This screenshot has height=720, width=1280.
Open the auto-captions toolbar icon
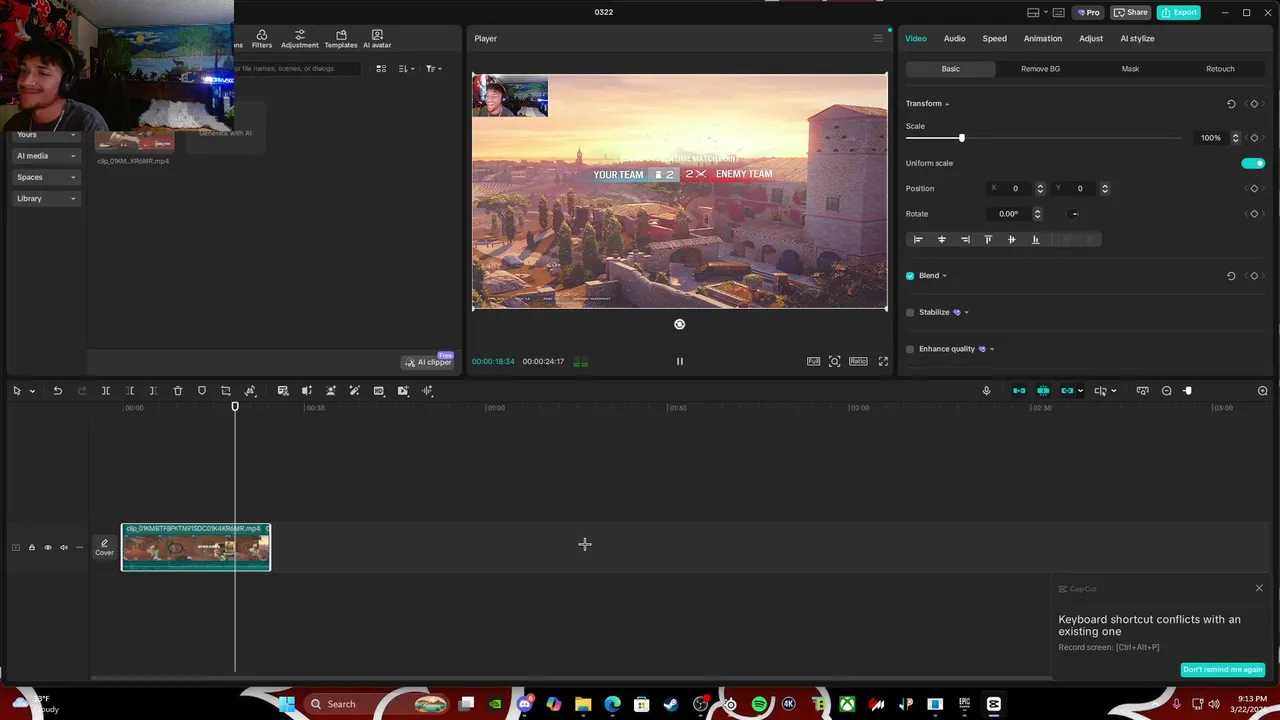point(283,391)
